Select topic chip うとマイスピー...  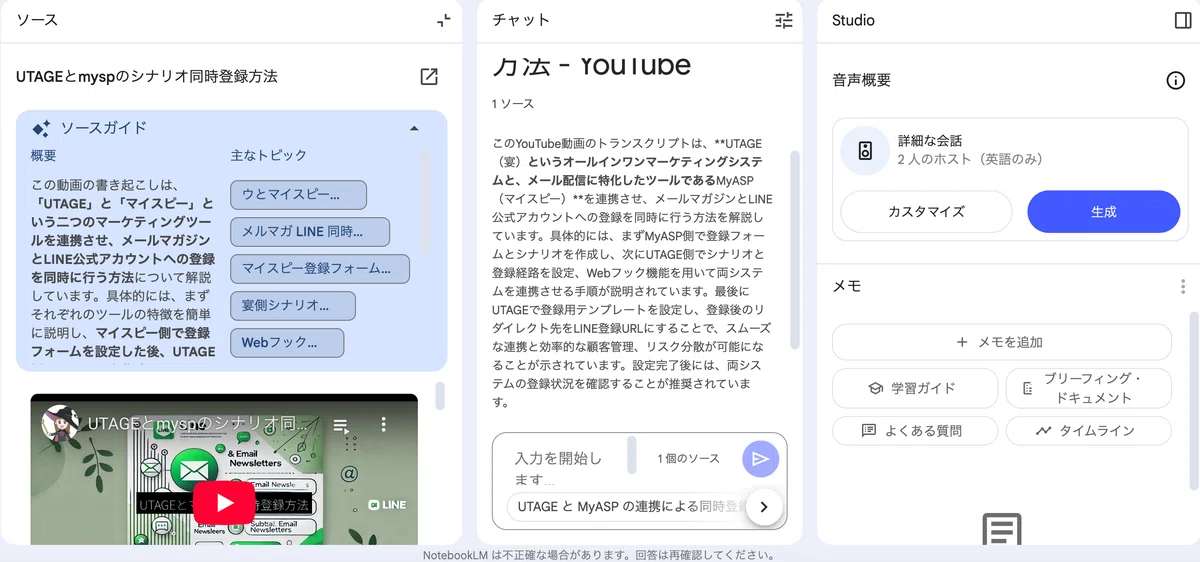pyautogui.click(x=298, y=195)
